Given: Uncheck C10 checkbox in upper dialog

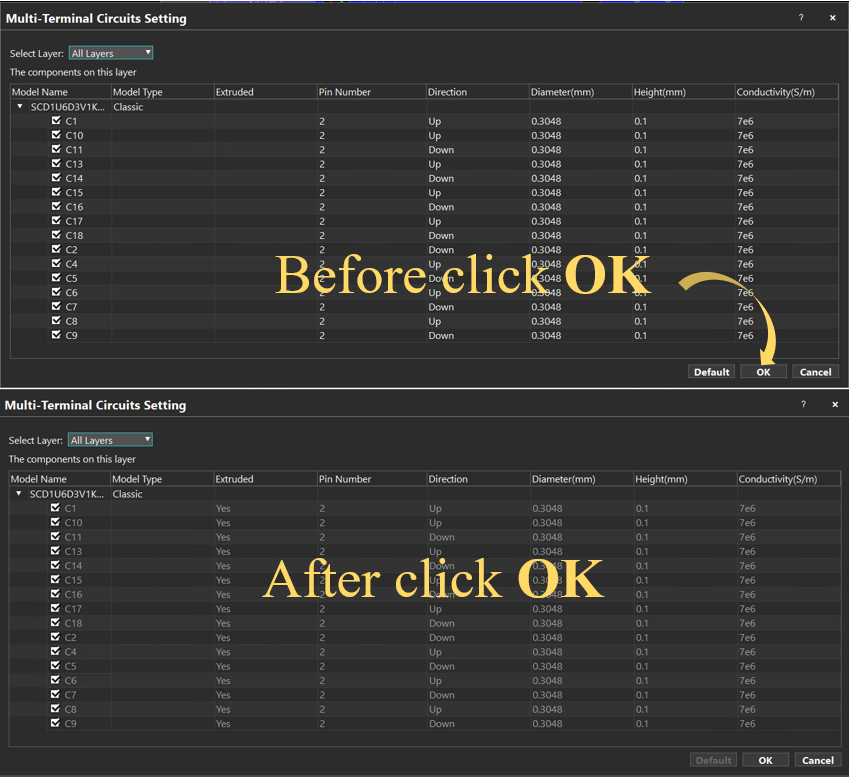Looking at the screenshot, I should click(x=56, y=134).
